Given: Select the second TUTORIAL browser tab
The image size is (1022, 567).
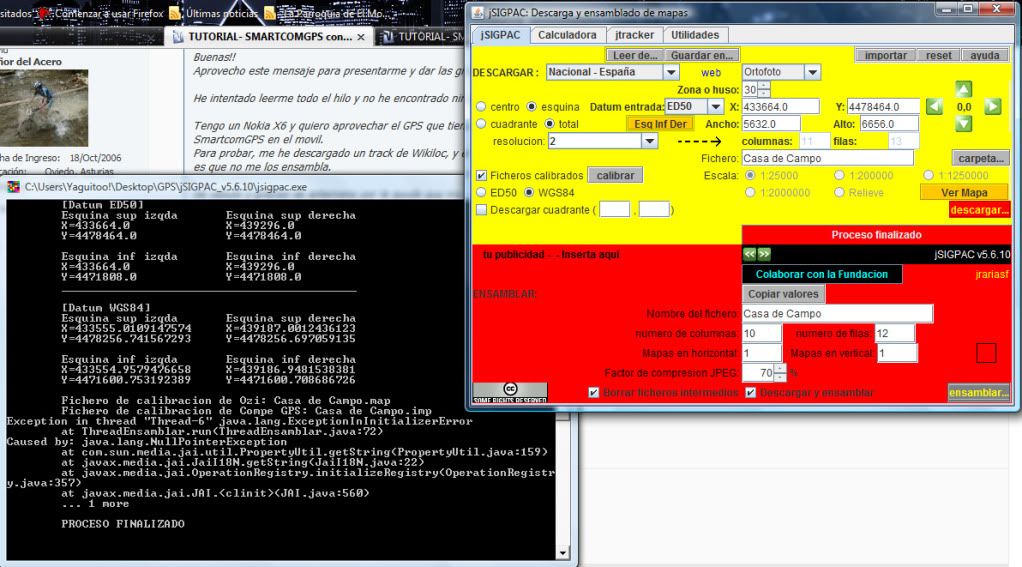Looking at the screenshot, I should point(422,37).
